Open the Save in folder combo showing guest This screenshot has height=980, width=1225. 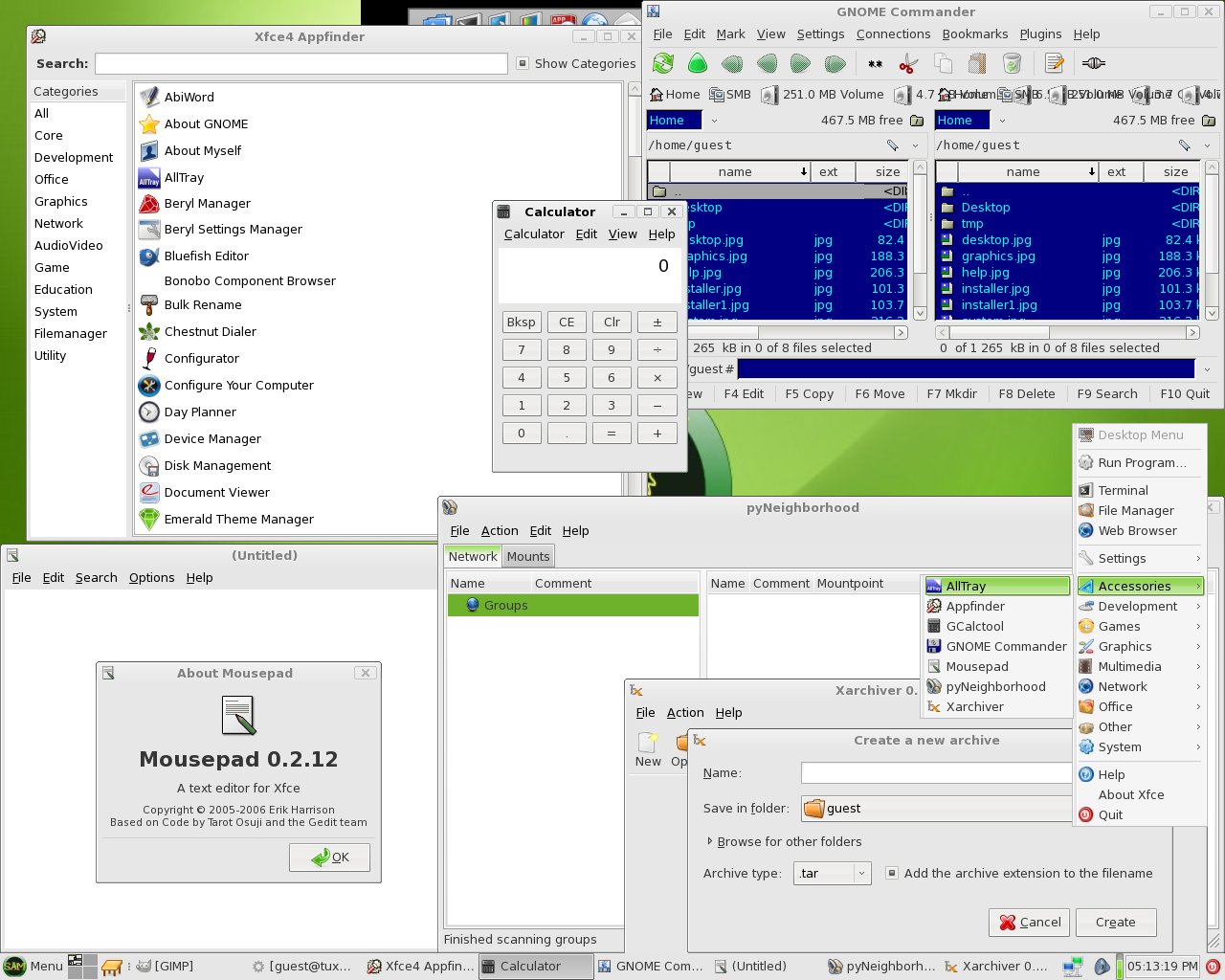point(938,809)
